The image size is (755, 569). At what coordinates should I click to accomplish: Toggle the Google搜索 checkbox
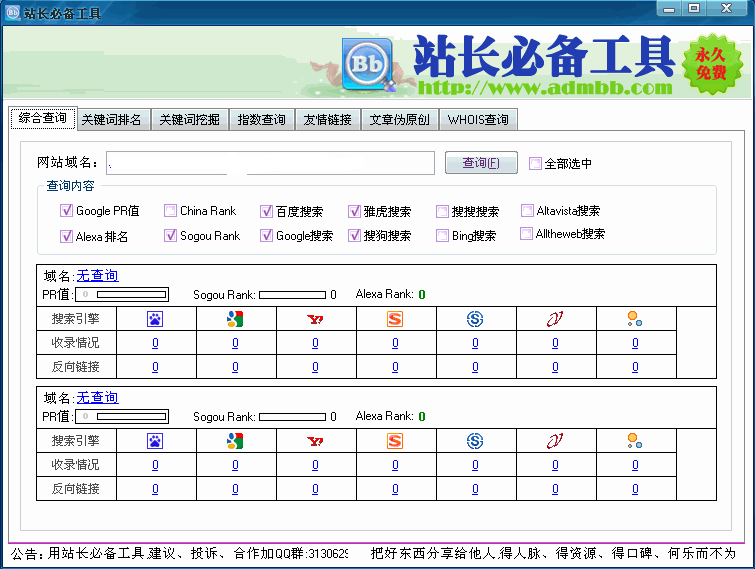[x=266, y=235]
